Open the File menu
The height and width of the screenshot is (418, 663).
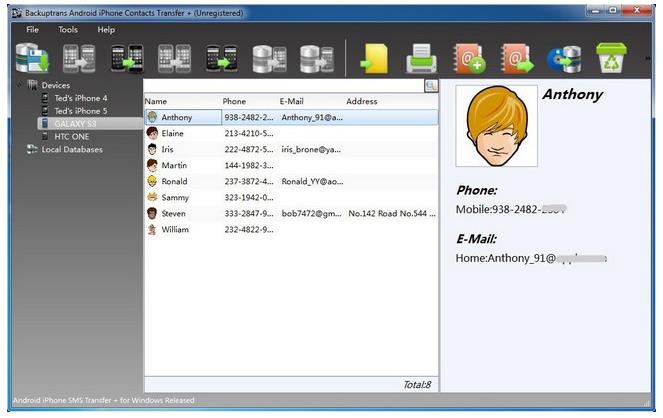tap(33, 30)
